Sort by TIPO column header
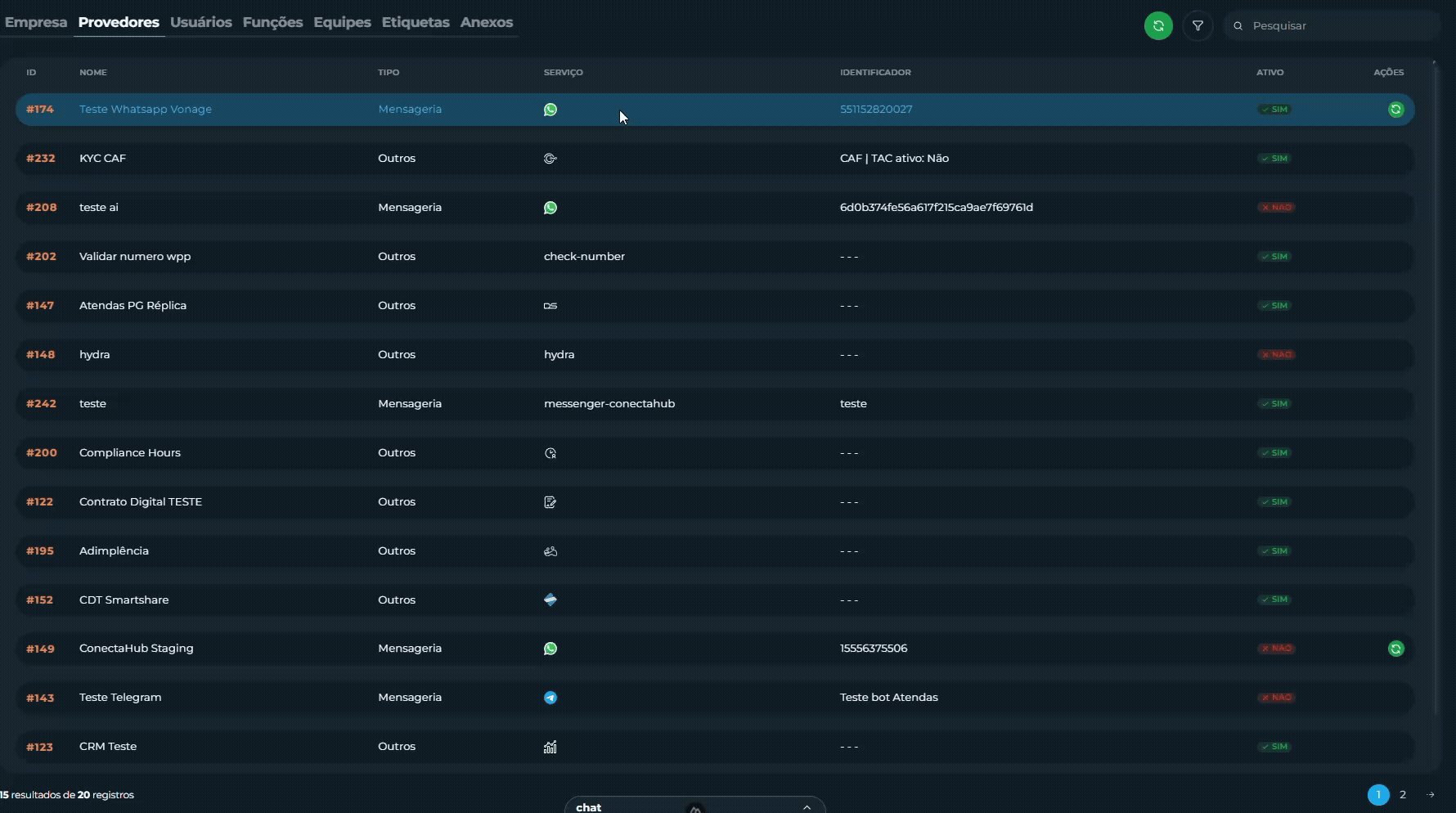Viewport: 1456px width, 813px height. [389, 73]
